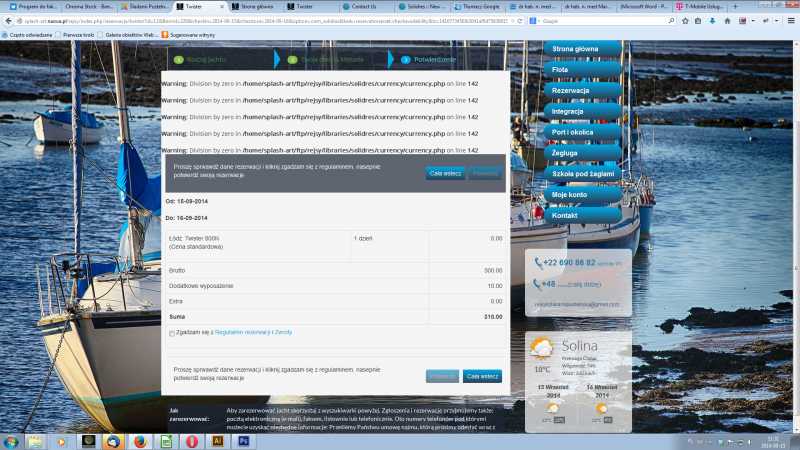
Task: Open Photoshop from the taskbar
Action: 243,441
